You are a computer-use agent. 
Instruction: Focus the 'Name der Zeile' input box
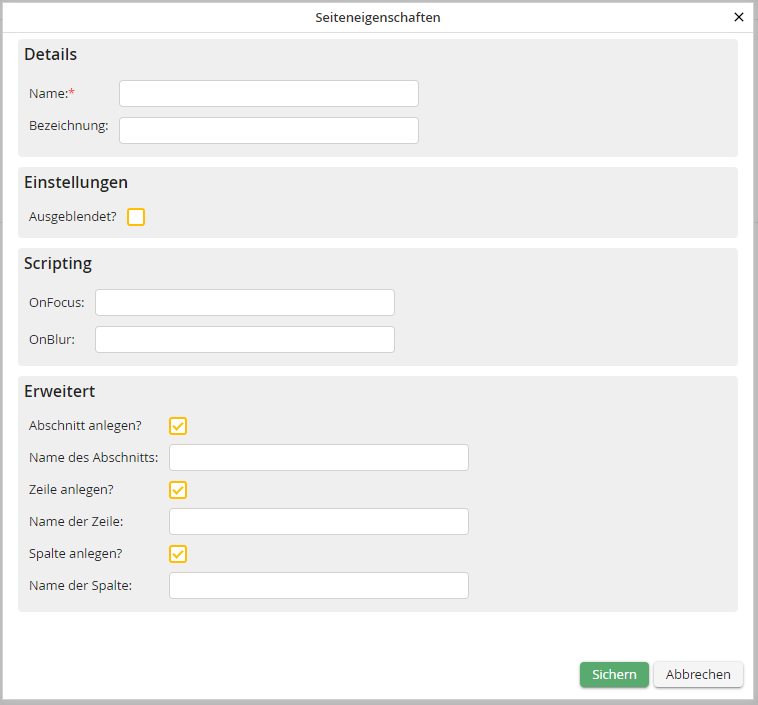click(318, 522)
